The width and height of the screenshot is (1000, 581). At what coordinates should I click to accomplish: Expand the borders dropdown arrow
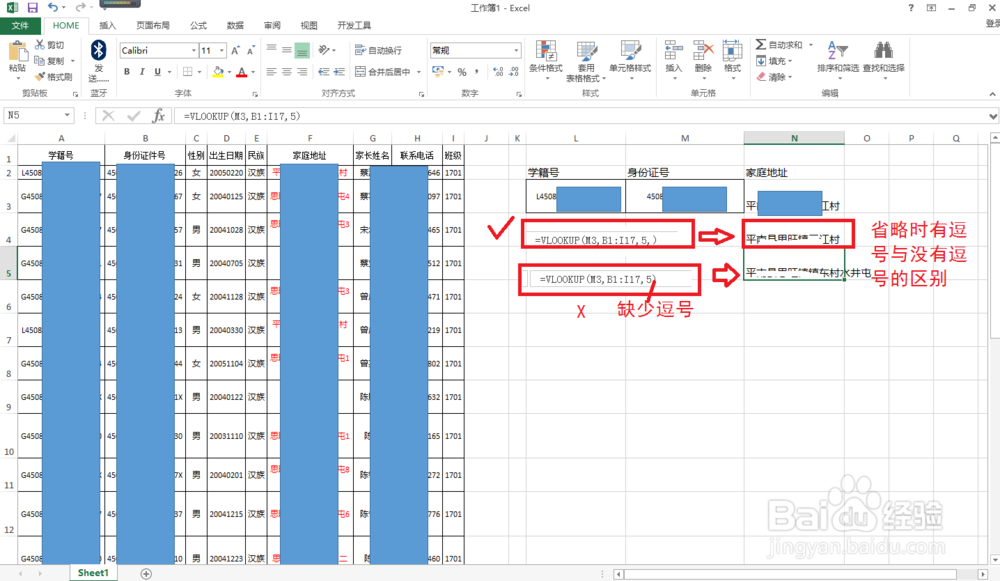pyautogui.click(x=199, y=71)
